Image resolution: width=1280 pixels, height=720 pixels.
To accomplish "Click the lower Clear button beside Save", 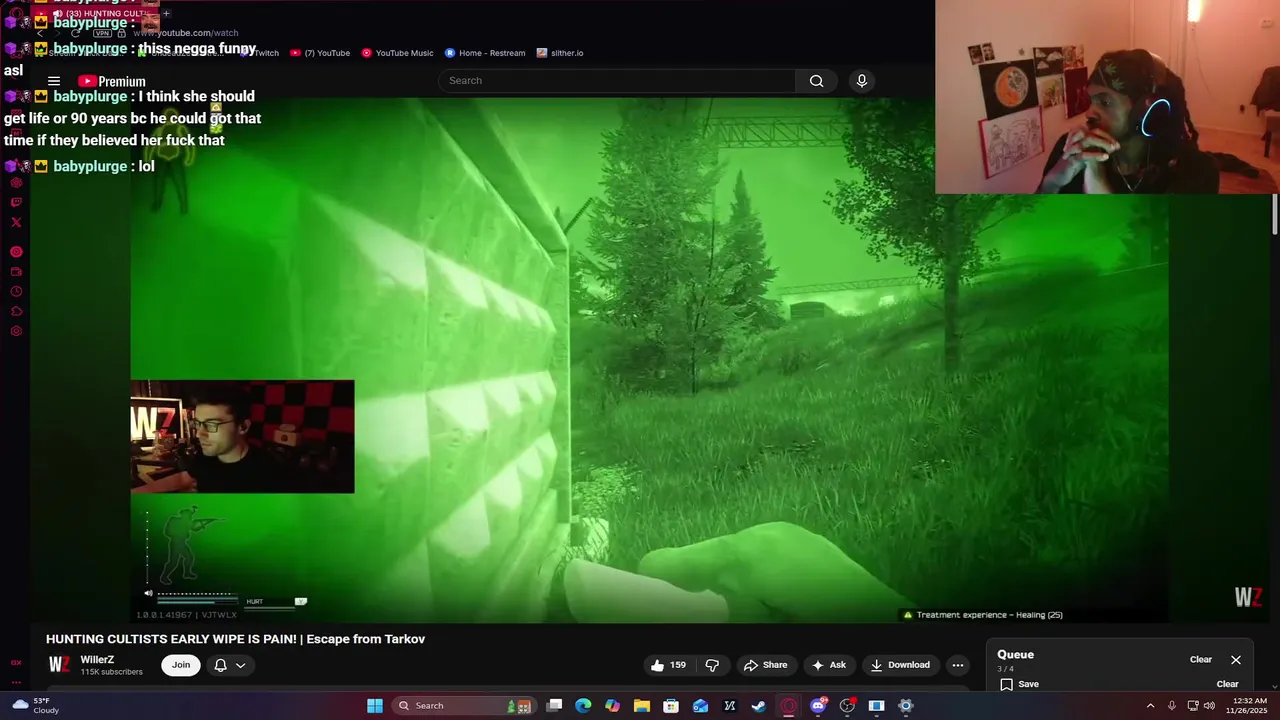I will (1227, 684).
